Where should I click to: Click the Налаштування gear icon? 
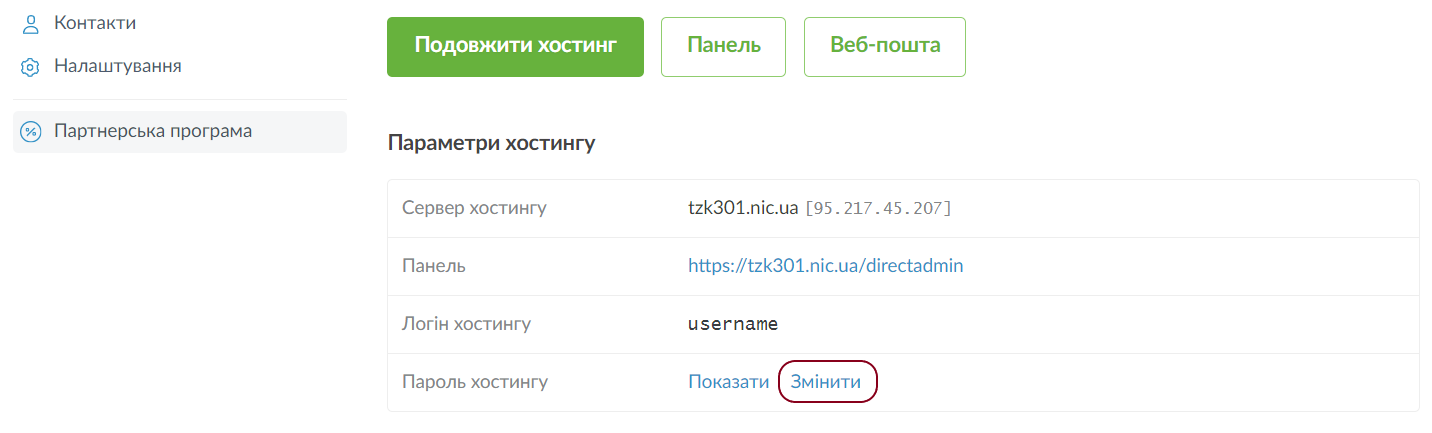coord(30,68)
